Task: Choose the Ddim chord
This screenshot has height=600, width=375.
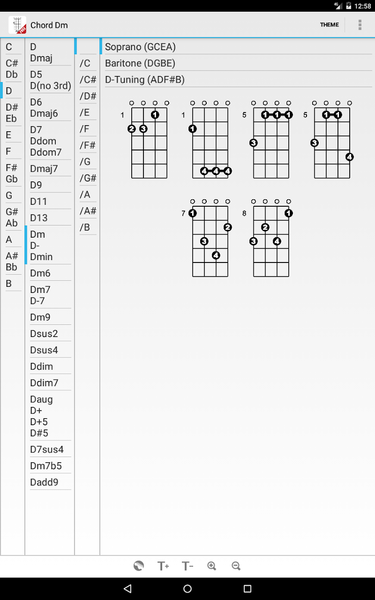Action: 50,367
